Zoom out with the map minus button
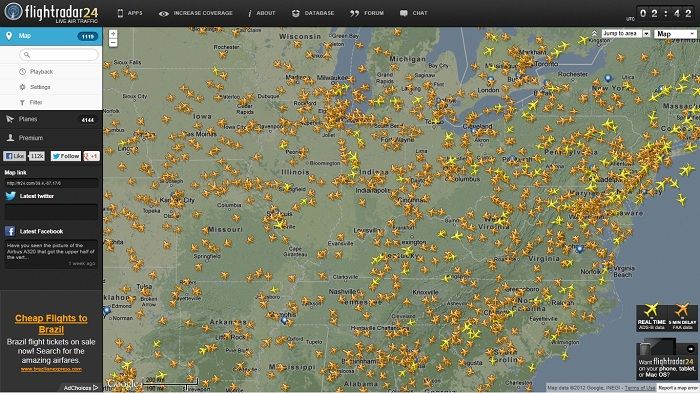Image resolution: width=700 pixels, height=393 pixels. point(113,43)
